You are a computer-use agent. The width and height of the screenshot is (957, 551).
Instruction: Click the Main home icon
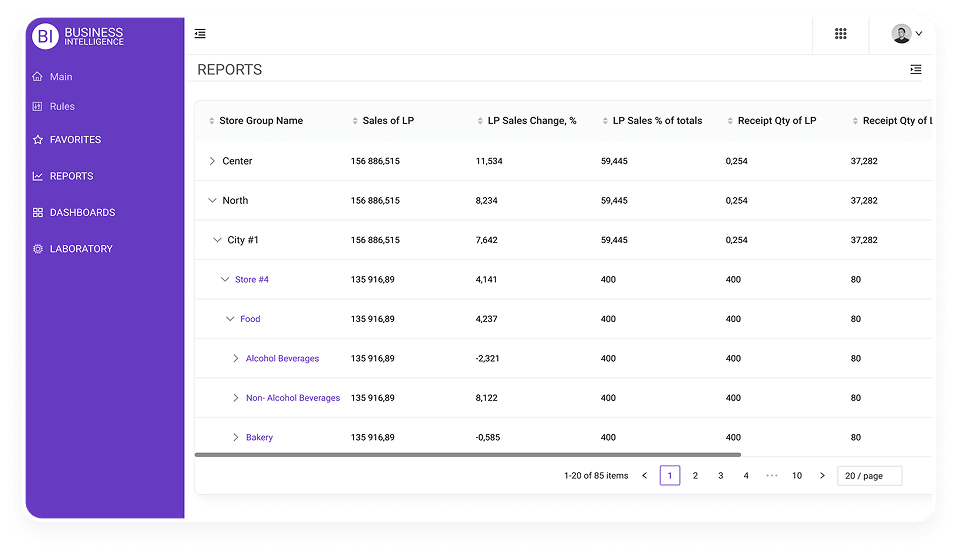(37, 76)
